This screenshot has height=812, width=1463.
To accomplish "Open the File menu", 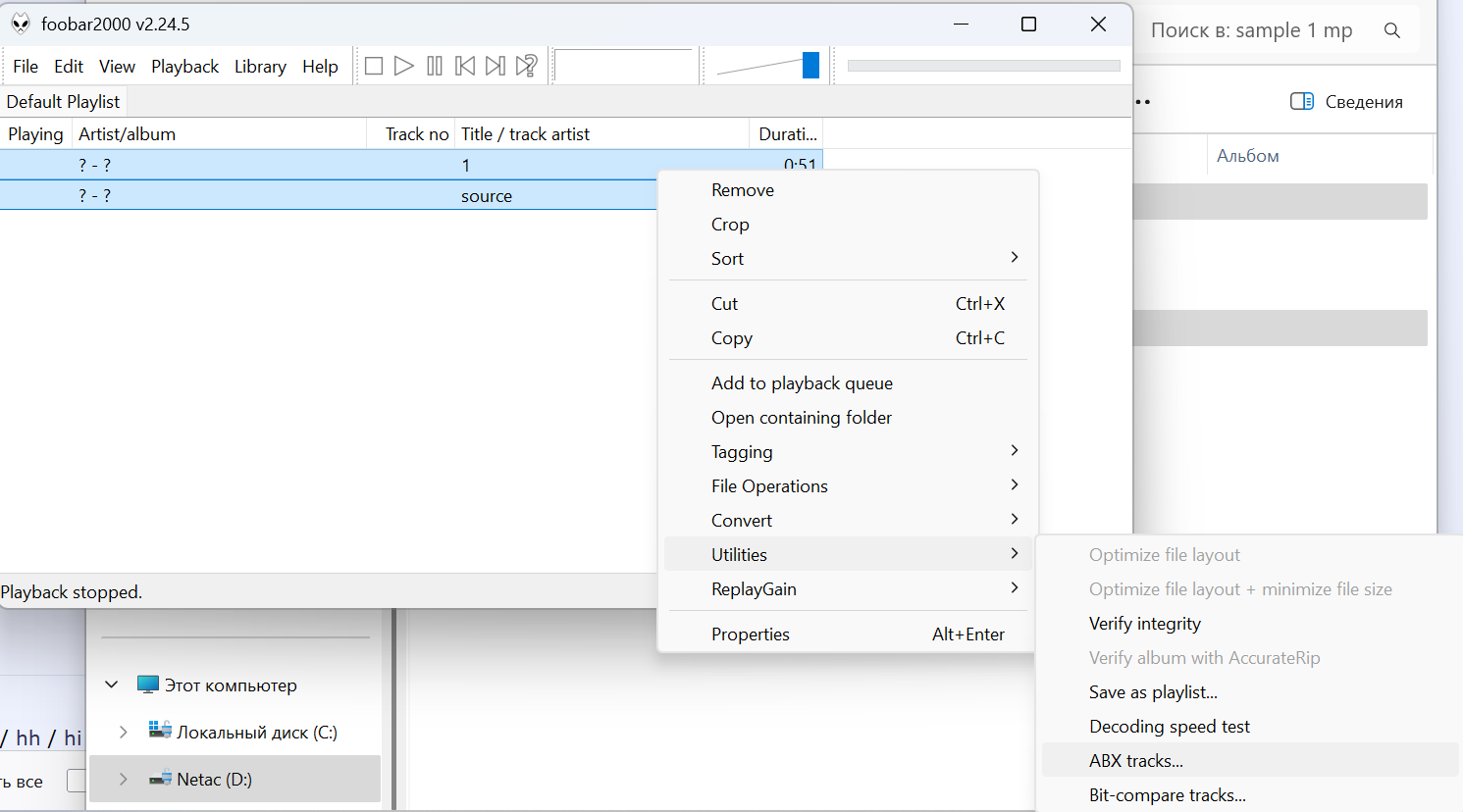I will point(26,67).
